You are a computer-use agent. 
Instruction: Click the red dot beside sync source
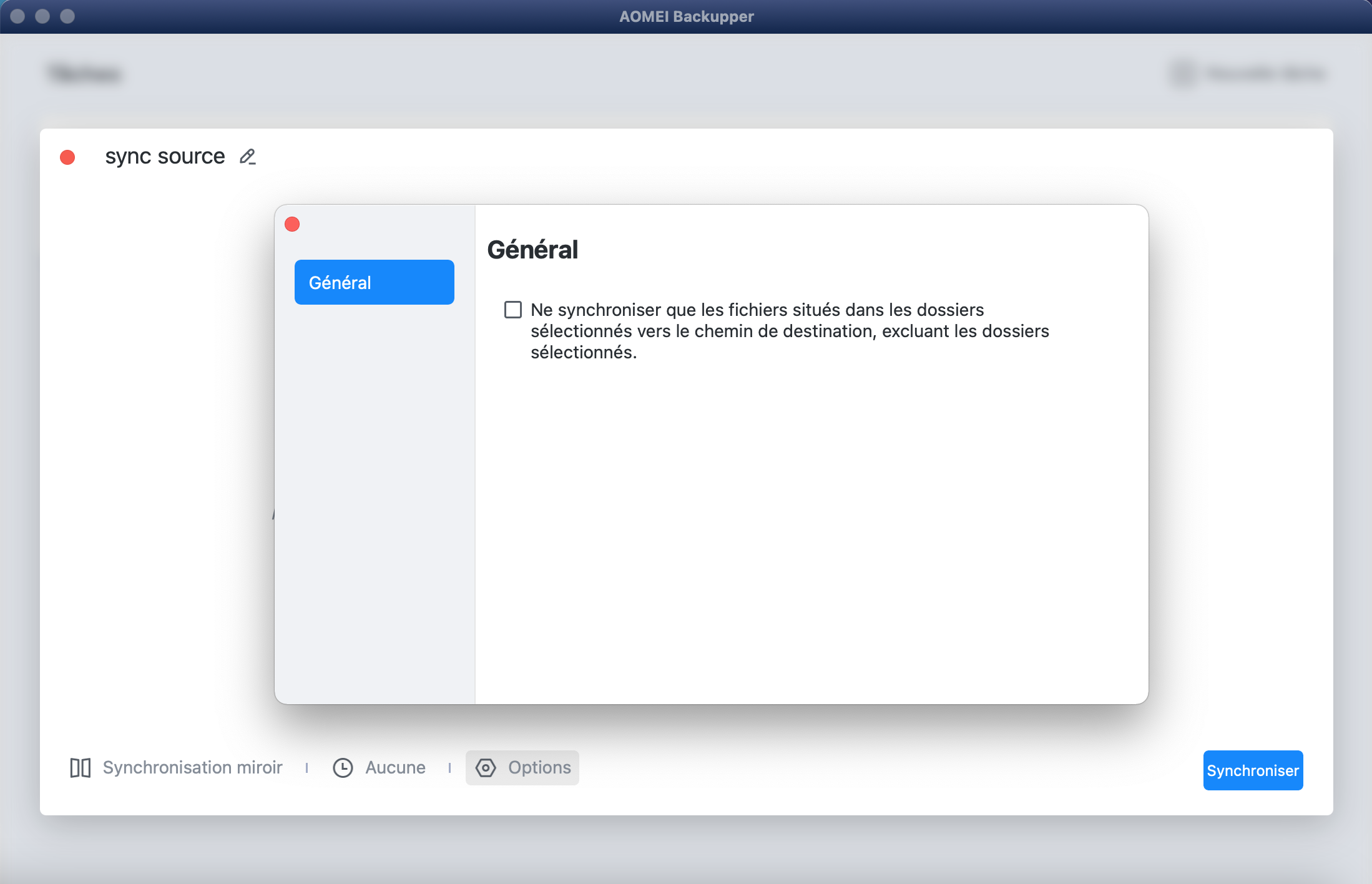(67, 157)
